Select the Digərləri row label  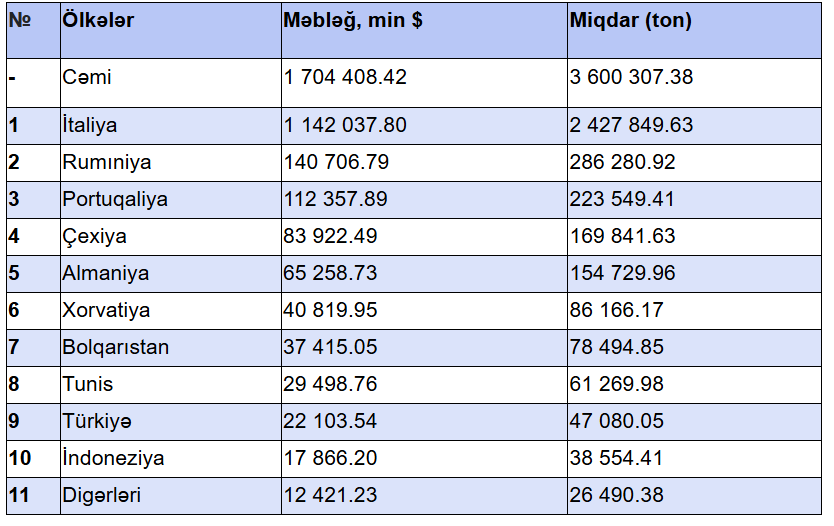click(x=101, y=495)
